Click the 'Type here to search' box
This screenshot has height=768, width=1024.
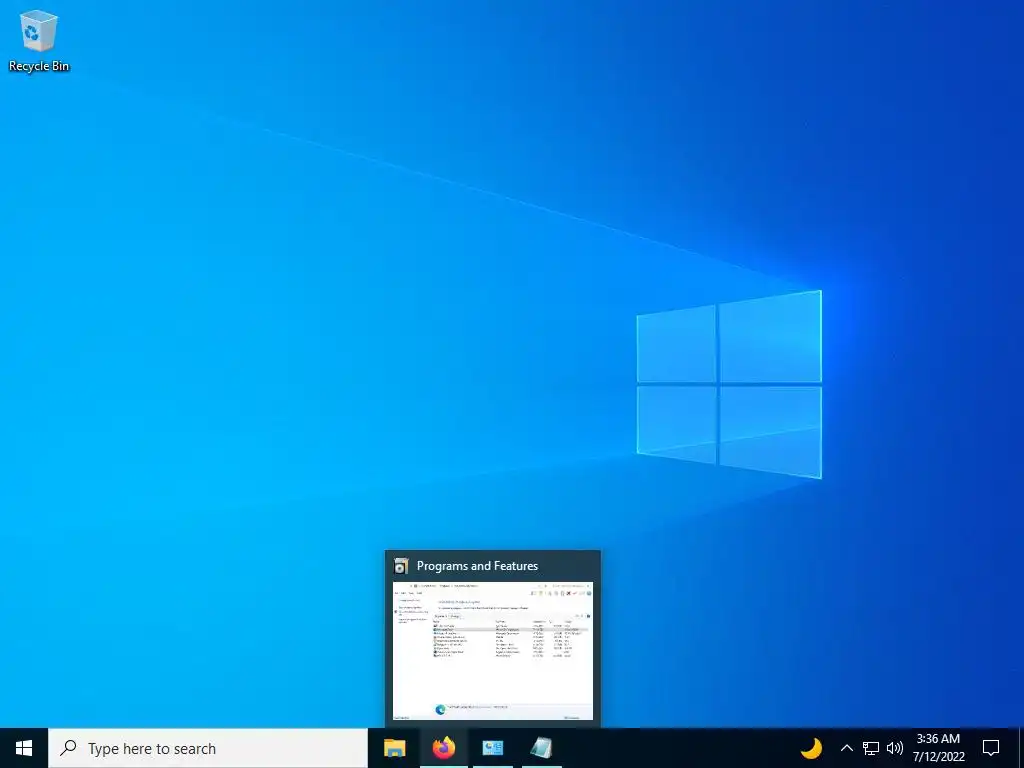[208, 748]
